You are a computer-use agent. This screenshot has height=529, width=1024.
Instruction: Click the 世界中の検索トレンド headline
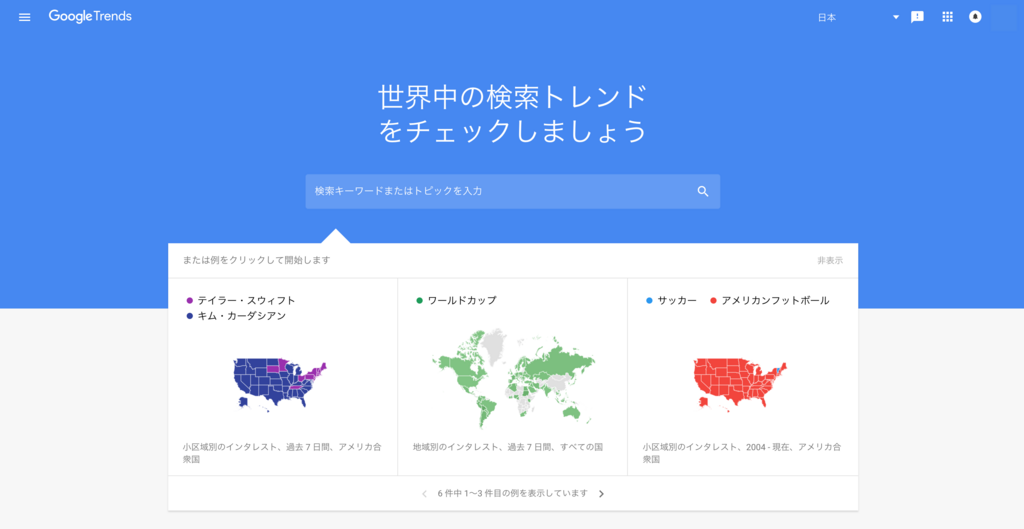[513, 98]
